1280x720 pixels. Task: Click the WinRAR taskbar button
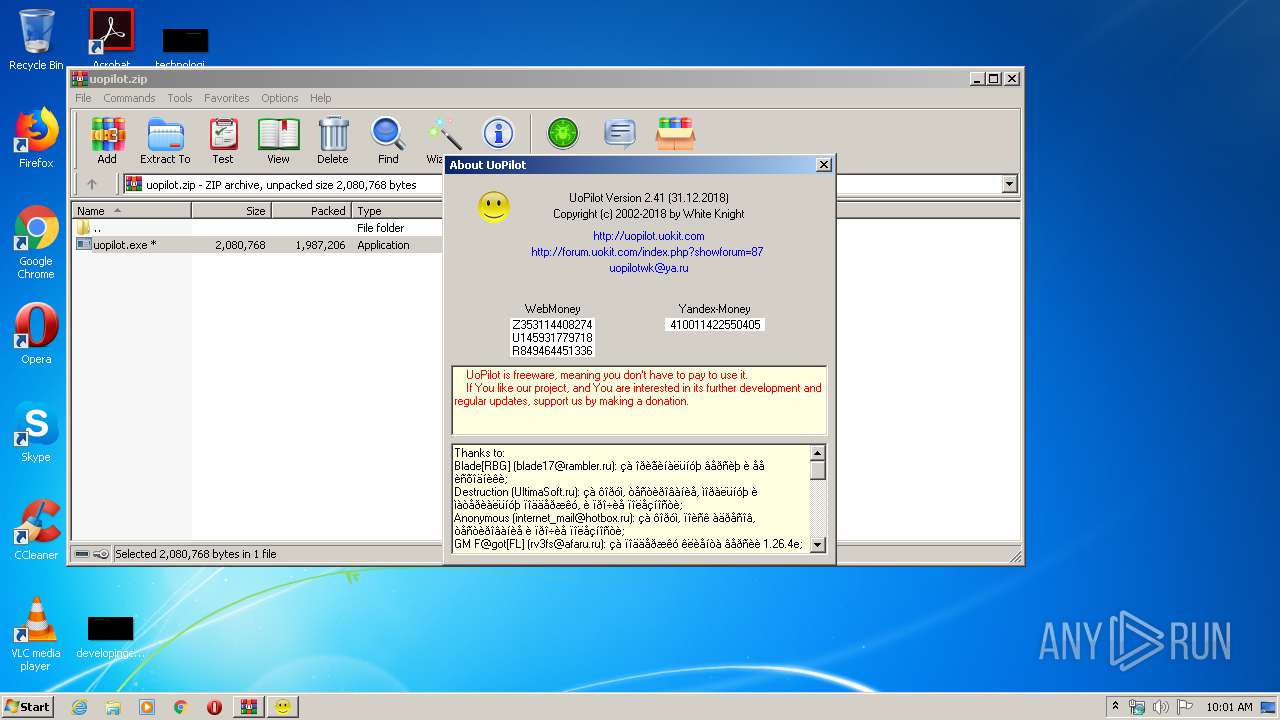(249, 707)
